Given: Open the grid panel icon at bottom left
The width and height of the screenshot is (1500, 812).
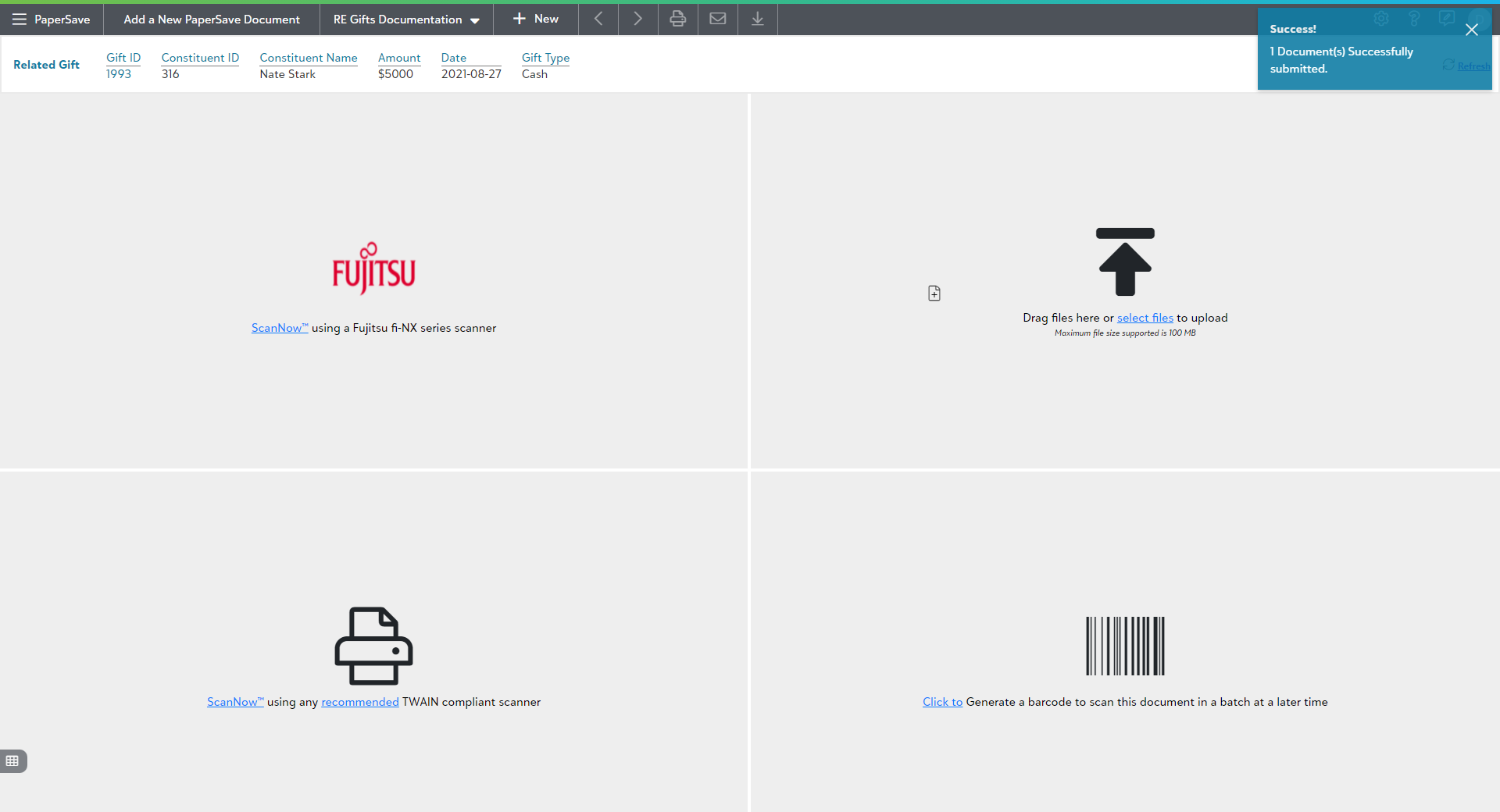Looking at the screenshot, I should 12,760.
